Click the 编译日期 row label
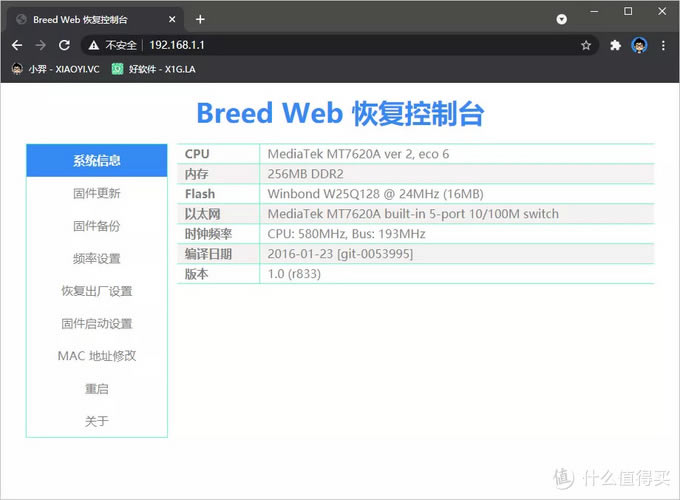 click(x=208, y=254)
